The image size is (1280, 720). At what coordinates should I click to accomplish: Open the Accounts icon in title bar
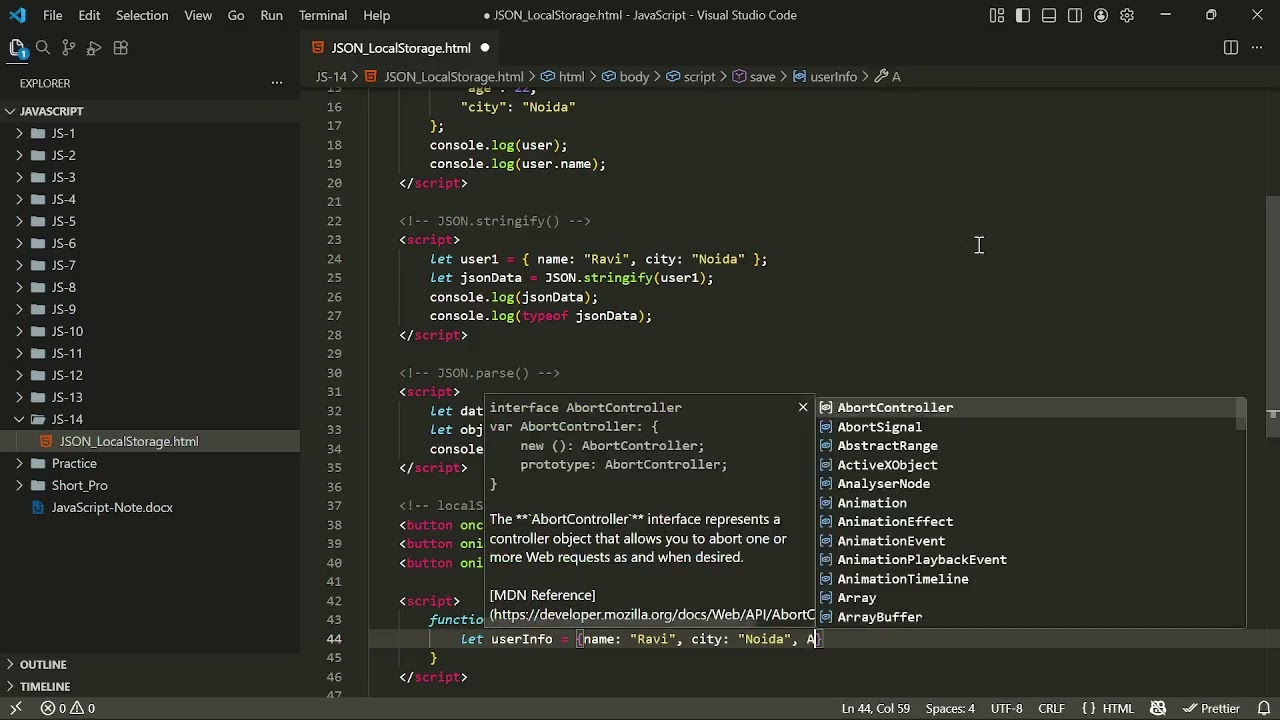pyautogui.click(x=1101, y=15)
